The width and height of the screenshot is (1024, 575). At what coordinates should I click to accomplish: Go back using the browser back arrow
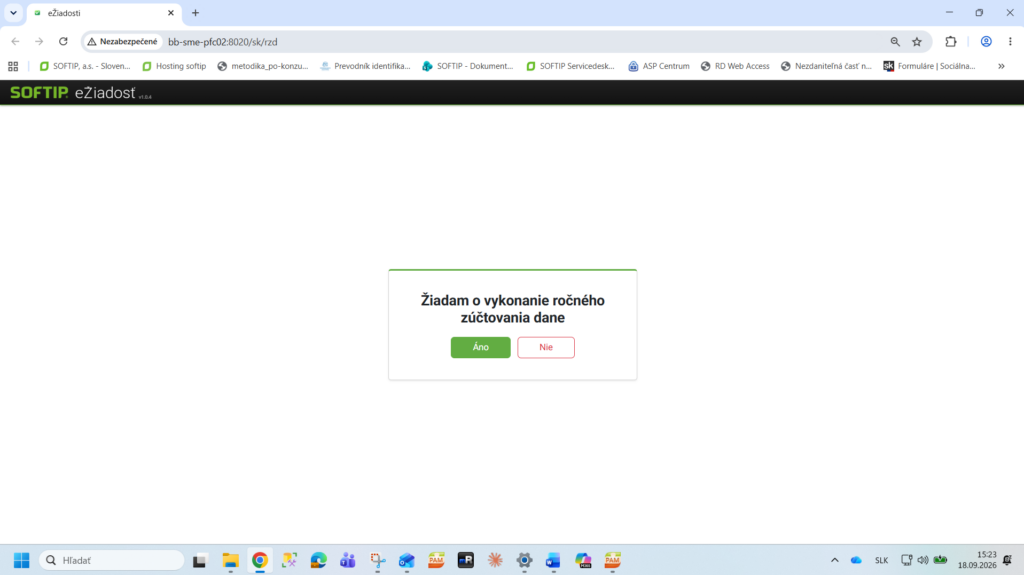[x=16, y=41]
